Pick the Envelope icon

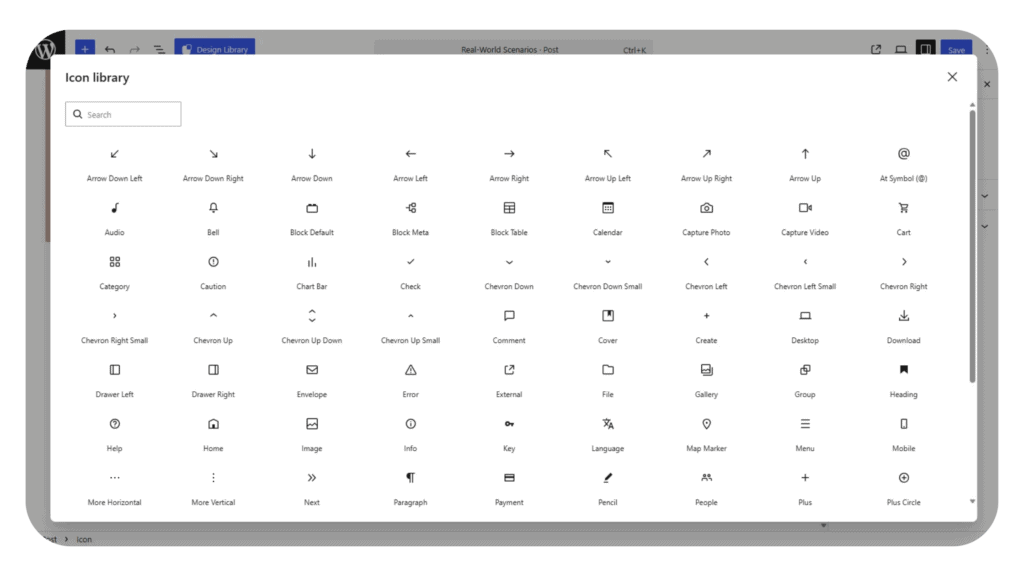pyautogui.click(x=312, y=370)
